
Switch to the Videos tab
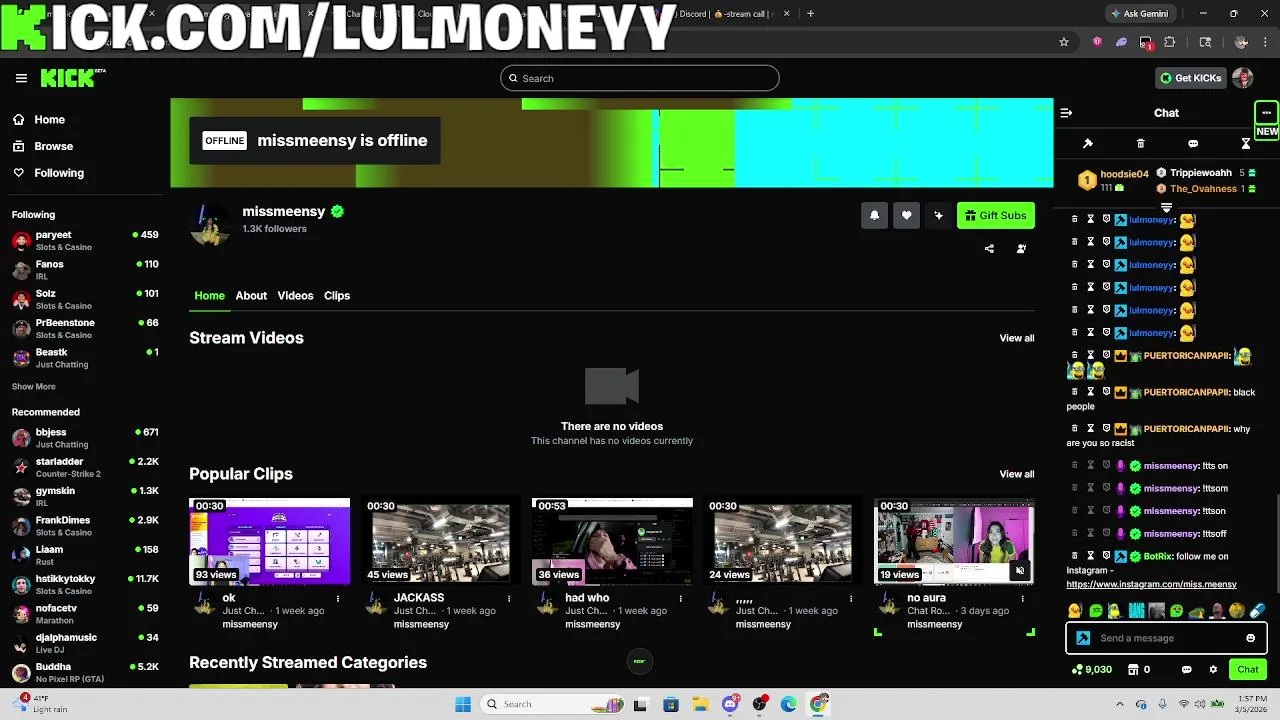[x=295, y=296]
